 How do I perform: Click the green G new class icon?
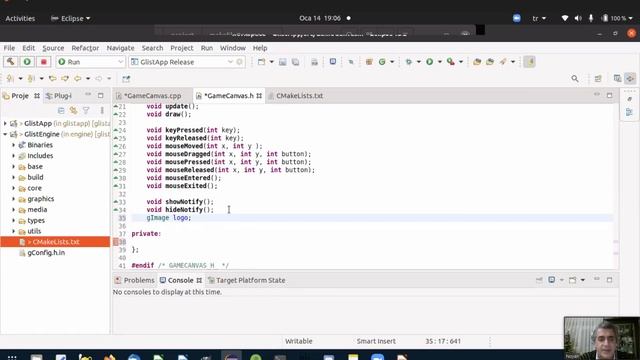coord(382,62)
